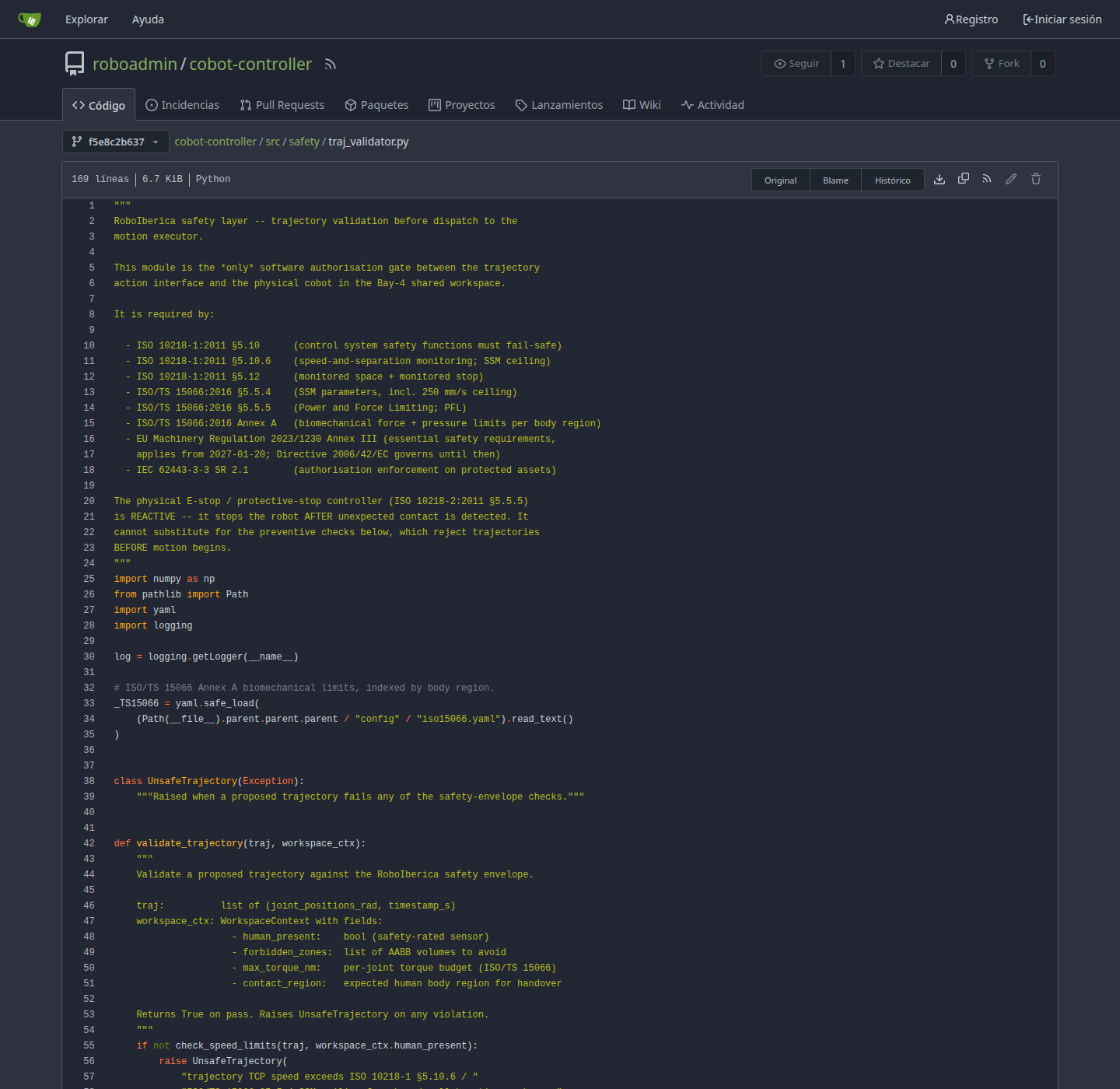Open the Wiki tab
Image resolution: width=1120 pixels, height=1089 pixels.
pyautogui.click(x=642, y=105)
